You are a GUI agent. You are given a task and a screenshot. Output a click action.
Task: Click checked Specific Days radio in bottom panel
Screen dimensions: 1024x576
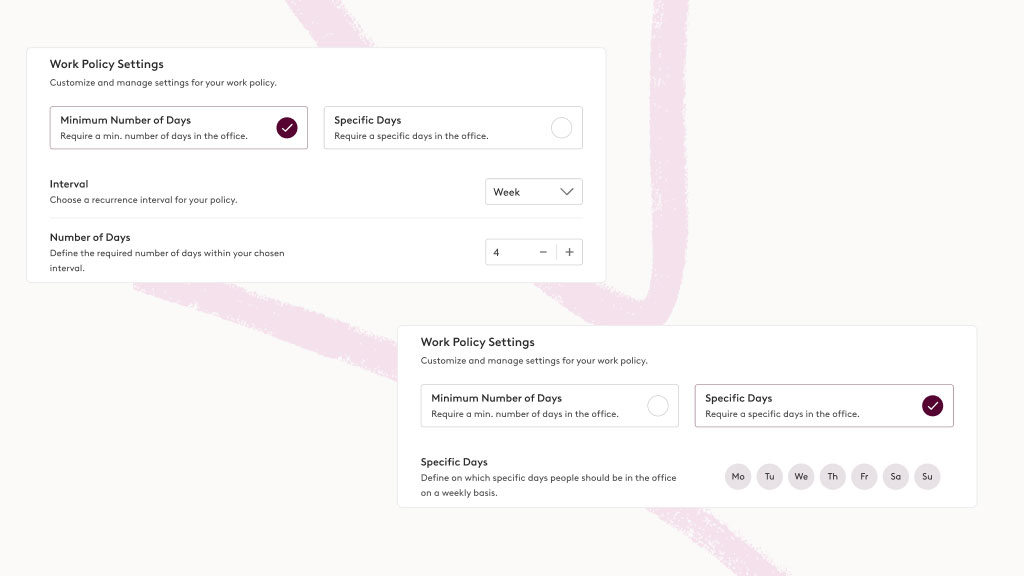pyautogui.click(x=933, y=406)
